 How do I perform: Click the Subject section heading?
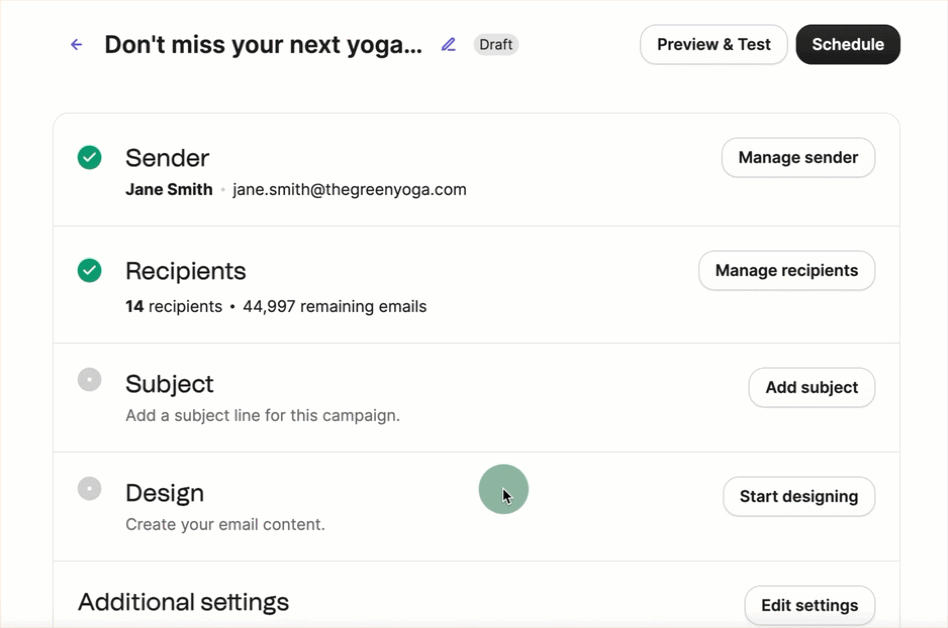coord(169,384)
